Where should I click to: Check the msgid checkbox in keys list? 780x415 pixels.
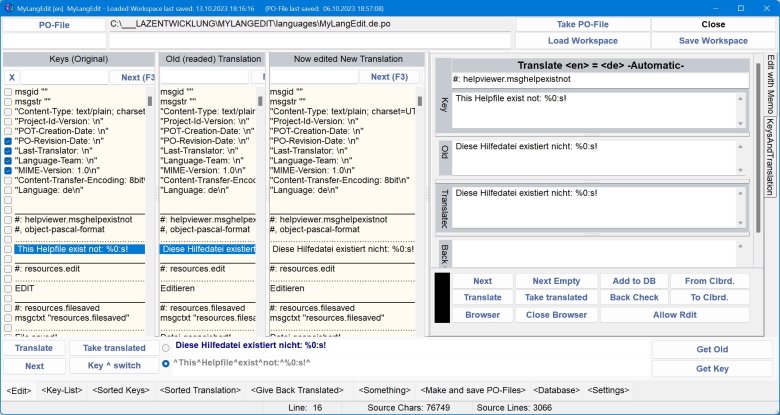pos(8,92)
